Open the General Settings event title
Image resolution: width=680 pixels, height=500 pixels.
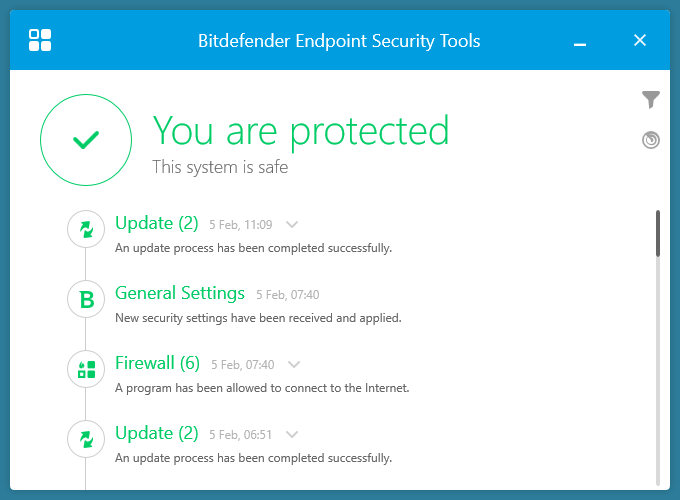(180, 293)
